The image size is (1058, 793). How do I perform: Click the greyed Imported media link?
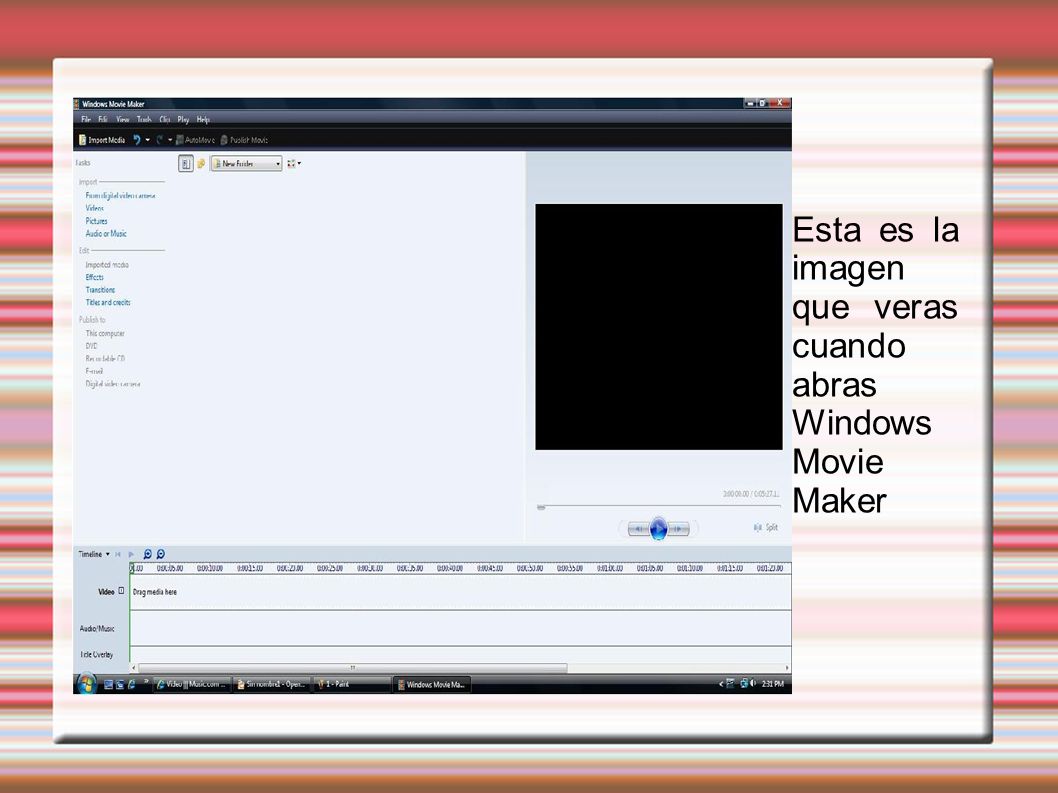[x=107, y=265]
